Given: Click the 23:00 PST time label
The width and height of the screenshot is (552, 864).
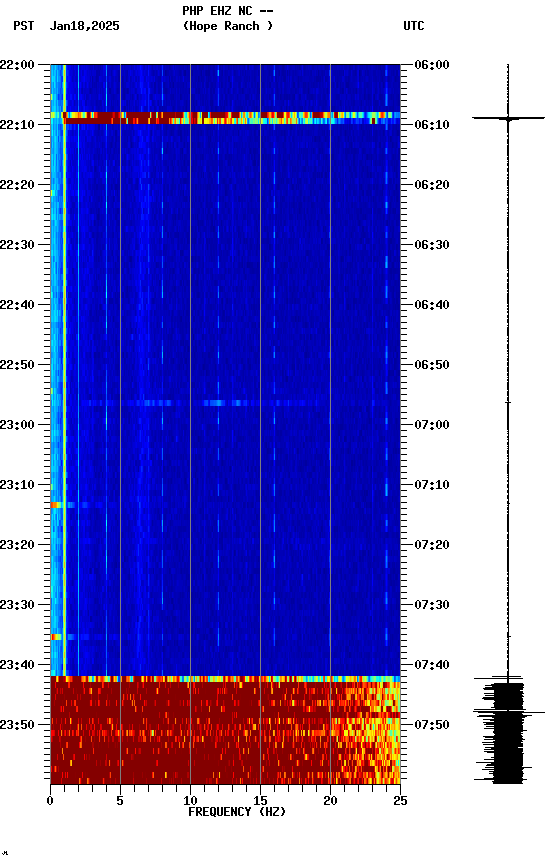Looking at the screenshot, I should pyautogui.click(x=17, y=425).
